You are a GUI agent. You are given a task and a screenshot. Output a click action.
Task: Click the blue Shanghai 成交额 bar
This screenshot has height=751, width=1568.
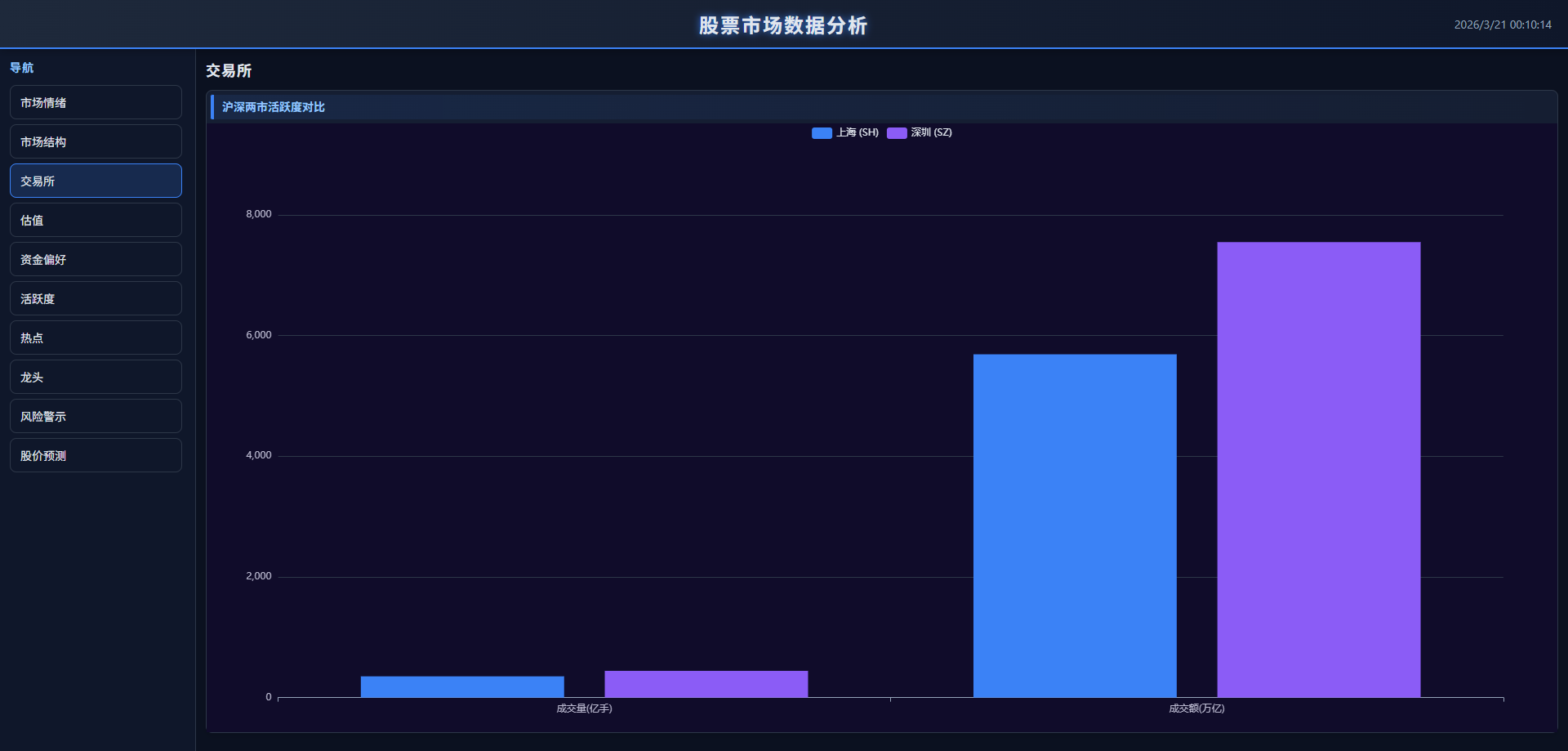pyautogui.click(x=1075, y=525)
